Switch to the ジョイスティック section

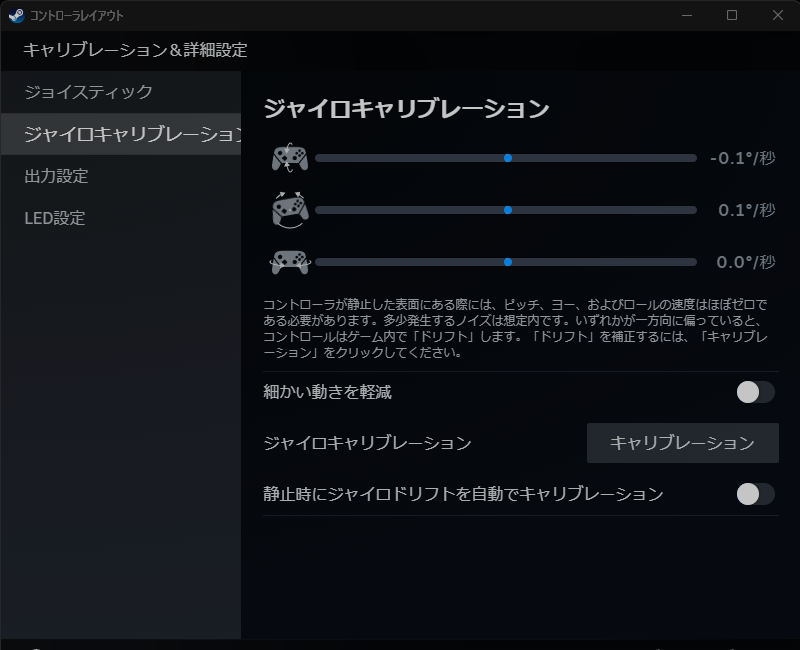[x=88, y=91]
